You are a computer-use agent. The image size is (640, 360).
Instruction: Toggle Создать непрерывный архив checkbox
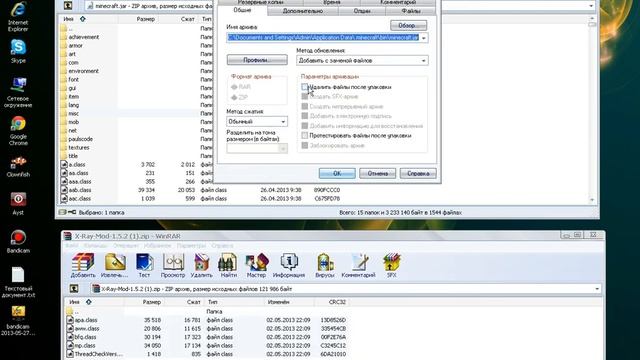[304, 107]
